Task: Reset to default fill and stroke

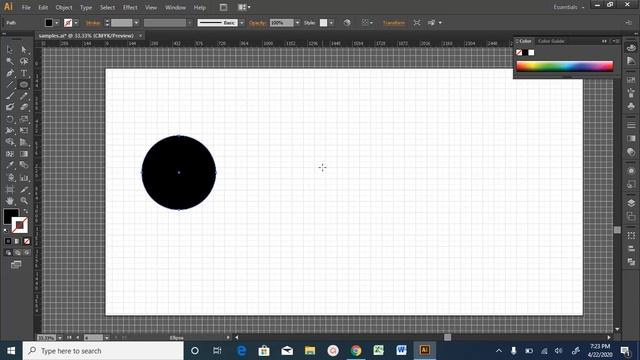Action: 6,231
